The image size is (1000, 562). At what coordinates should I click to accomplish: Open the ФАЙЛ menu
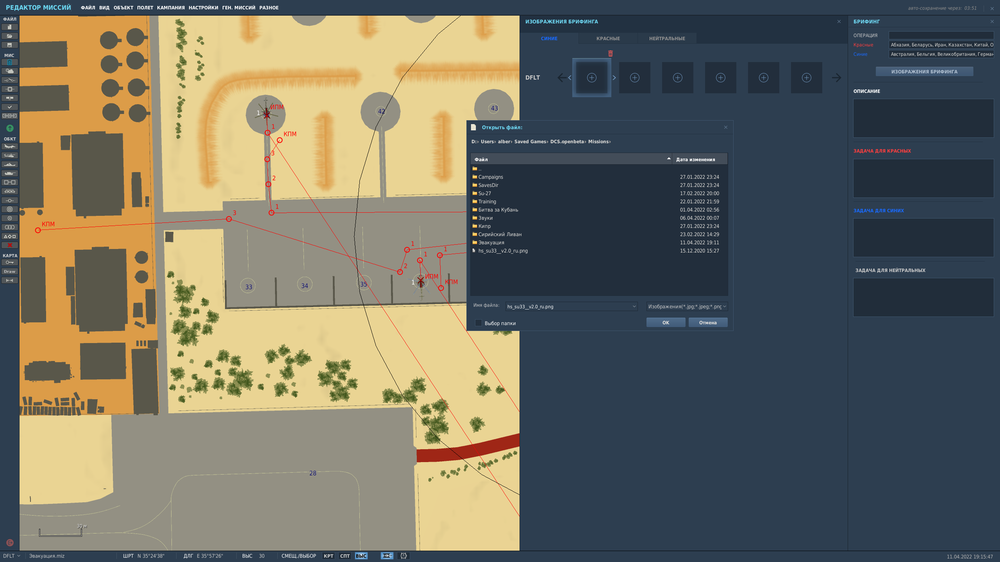[87, 8]
